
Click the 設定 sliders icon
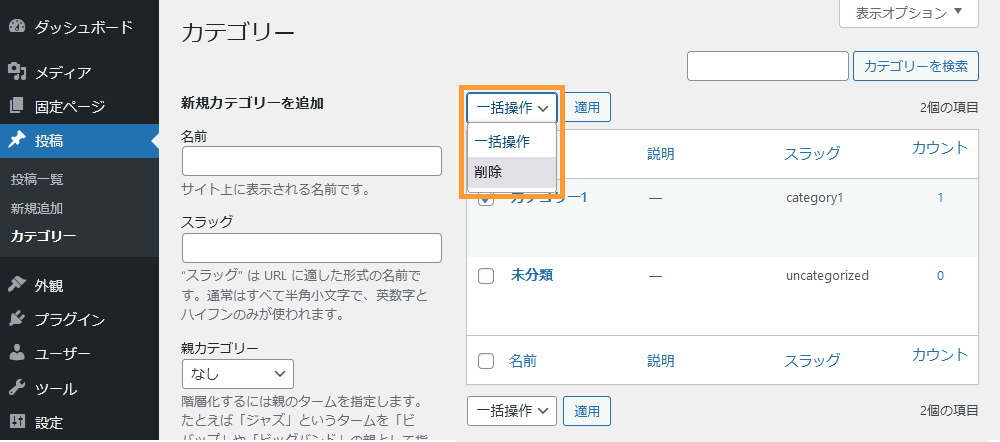[17, 422]
